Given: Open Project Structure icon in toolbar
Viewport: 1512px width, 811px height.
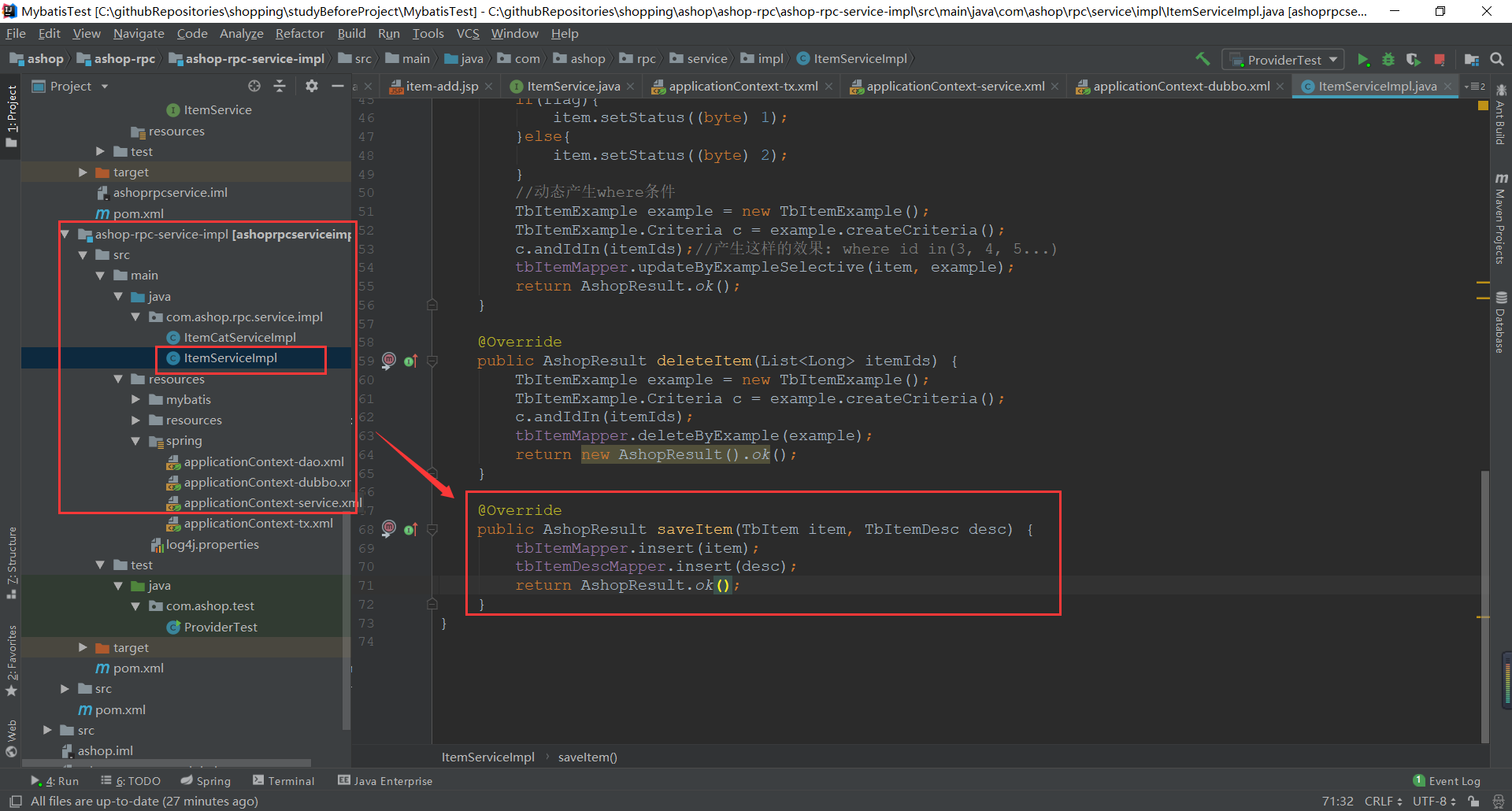Looking at the screenshot, I should (1471, 60).
